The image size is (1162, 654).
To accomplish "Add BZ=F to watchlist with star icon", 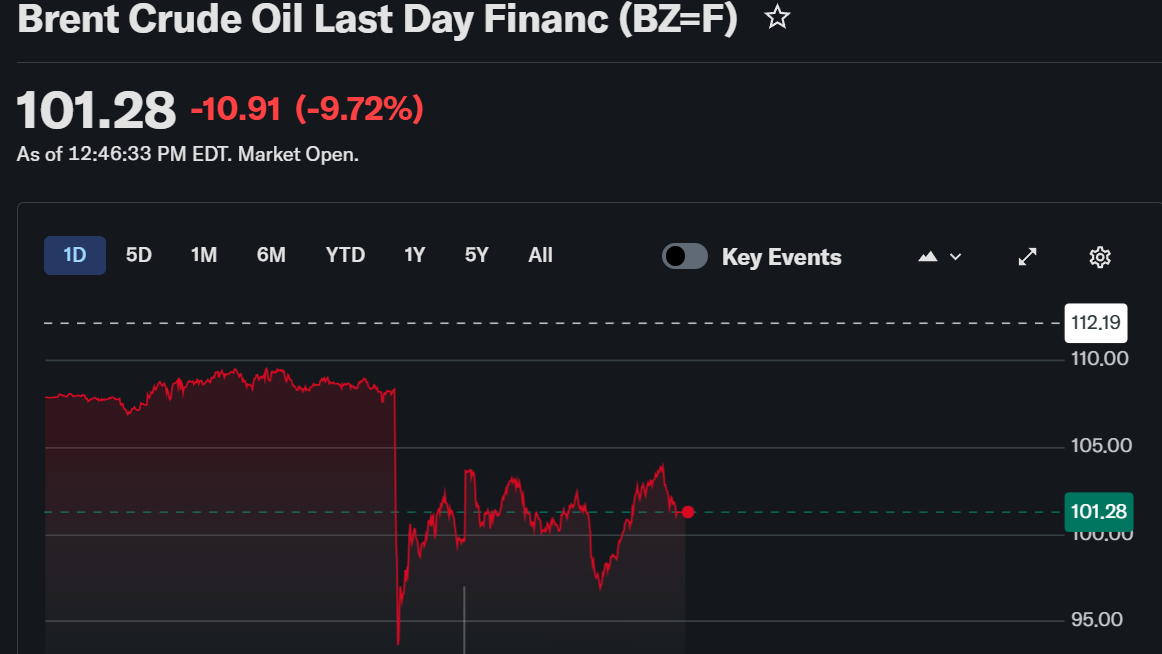I will (x=777, y=17).
